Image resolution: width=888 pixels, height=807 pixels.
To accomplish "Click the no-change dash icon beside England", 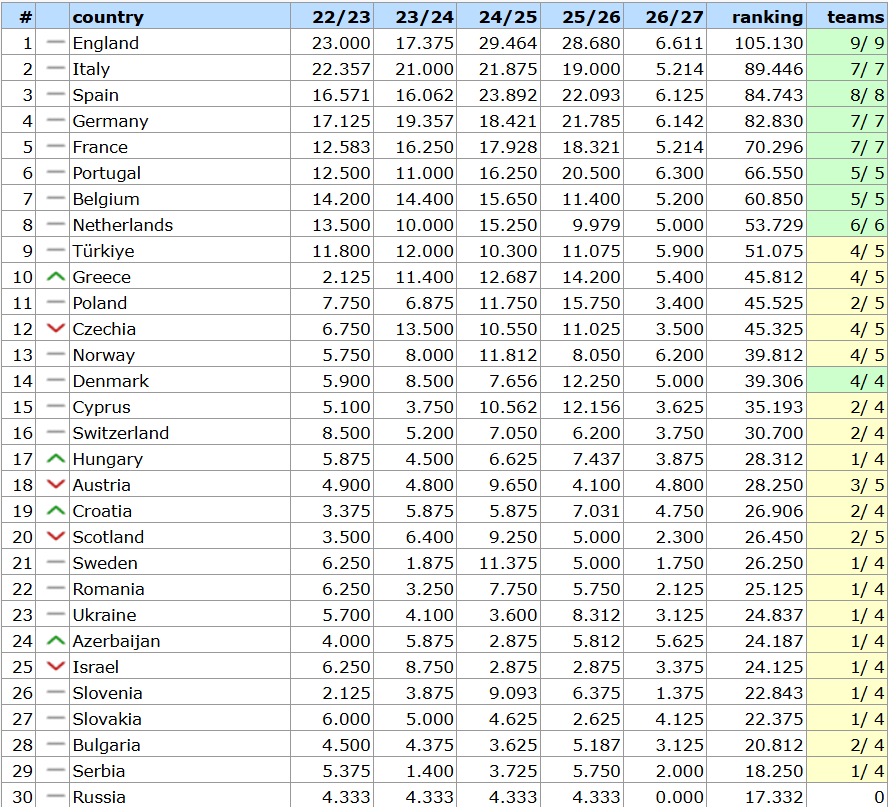I will pos(56,42).
